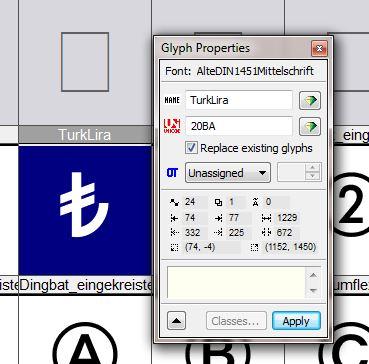369x364 pixels.
Task: Click the TurkLira cell caption
Action: click(x=85, y=135)
